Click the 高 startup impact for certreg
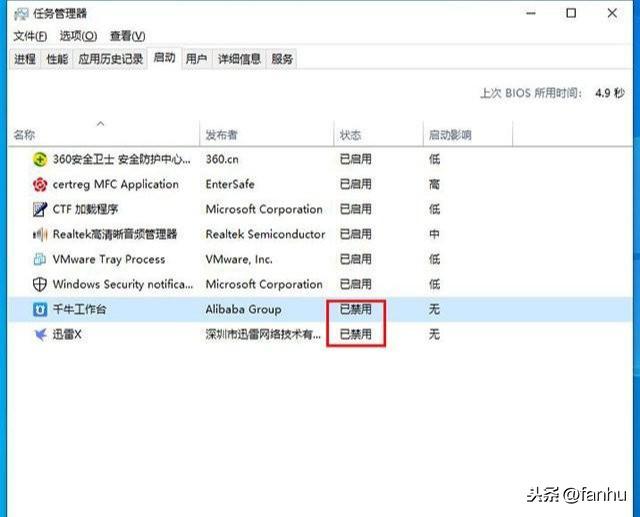The height and width of the screenshot is (517, 640). (434, 184)
